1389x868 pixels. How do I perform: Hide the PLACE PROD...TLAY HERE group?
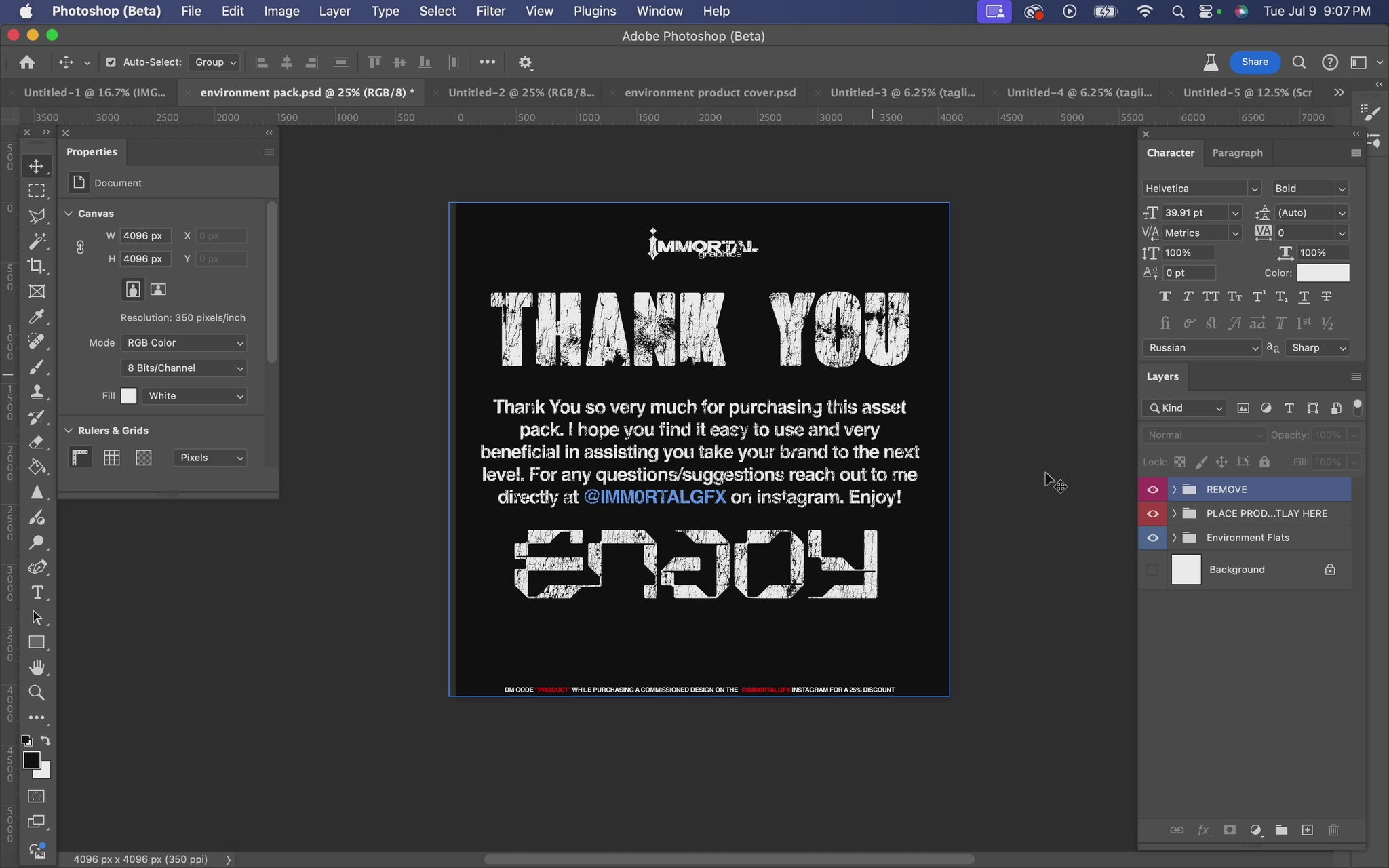pyautogui.click(x=1152, y=514)
